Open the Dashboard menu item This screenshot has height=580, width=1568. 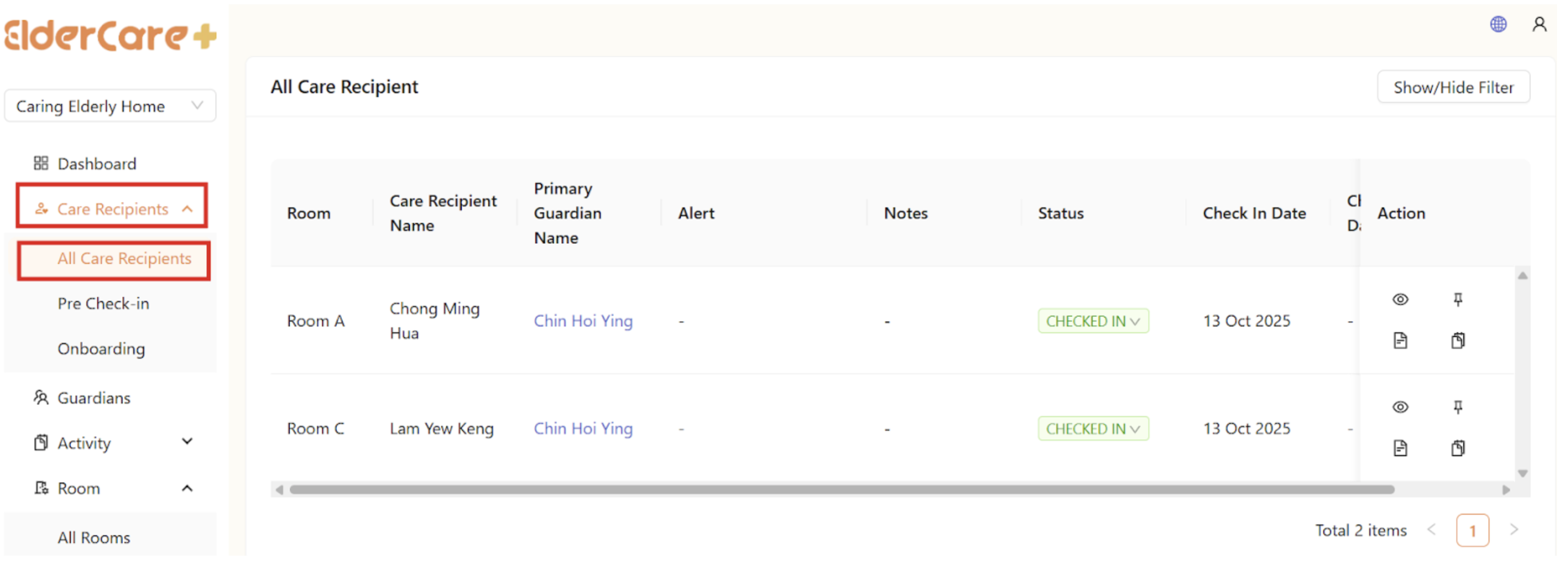pos(96,163)
